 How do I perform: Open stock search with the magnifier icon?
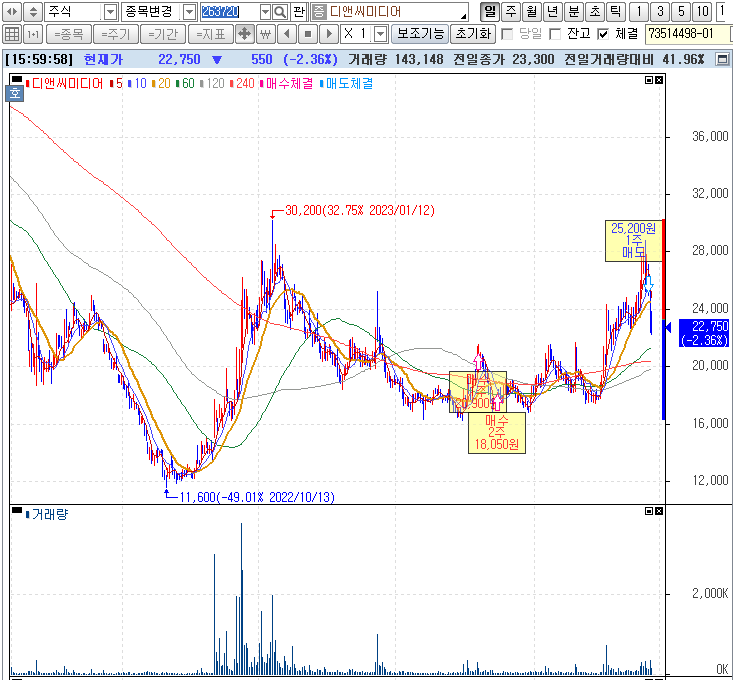pyautogui.click(x=280, y=12)
